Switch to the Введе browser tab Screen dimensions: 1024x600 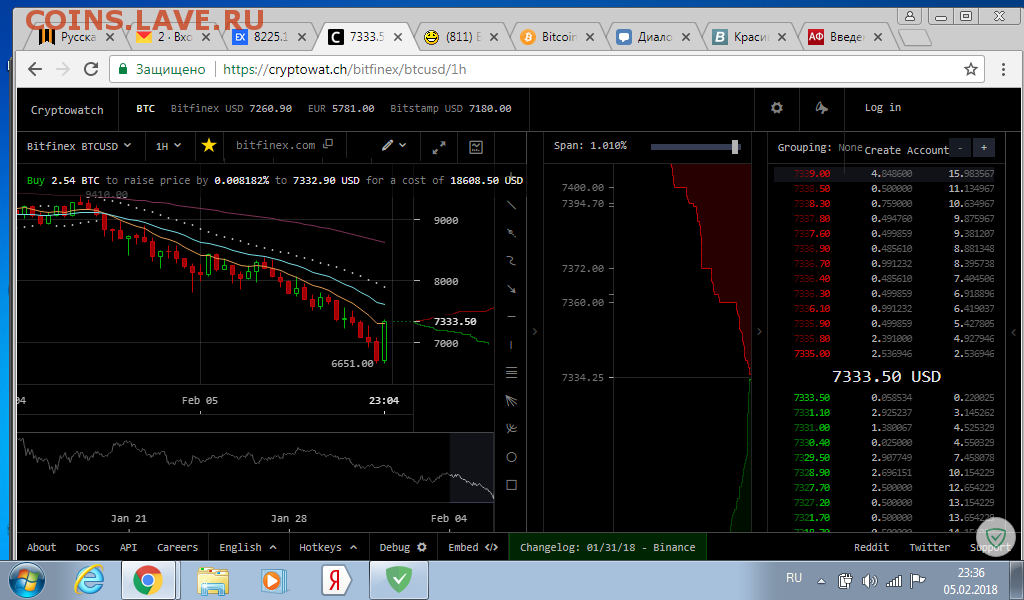845,37
